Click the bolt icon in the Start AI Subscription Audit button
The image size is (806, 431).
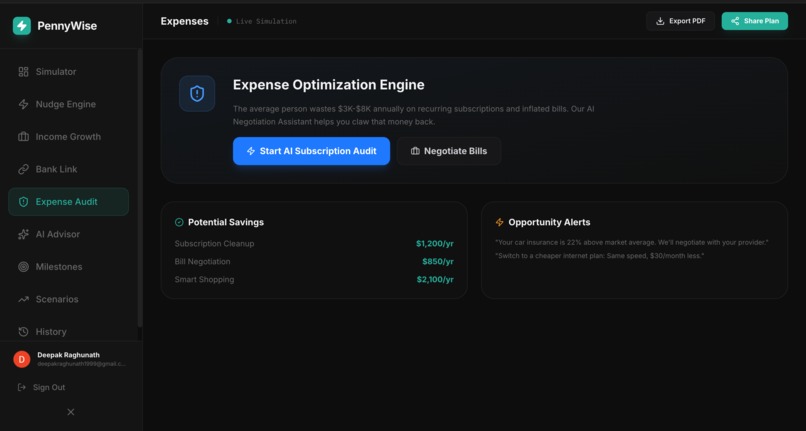pos(251,151)
